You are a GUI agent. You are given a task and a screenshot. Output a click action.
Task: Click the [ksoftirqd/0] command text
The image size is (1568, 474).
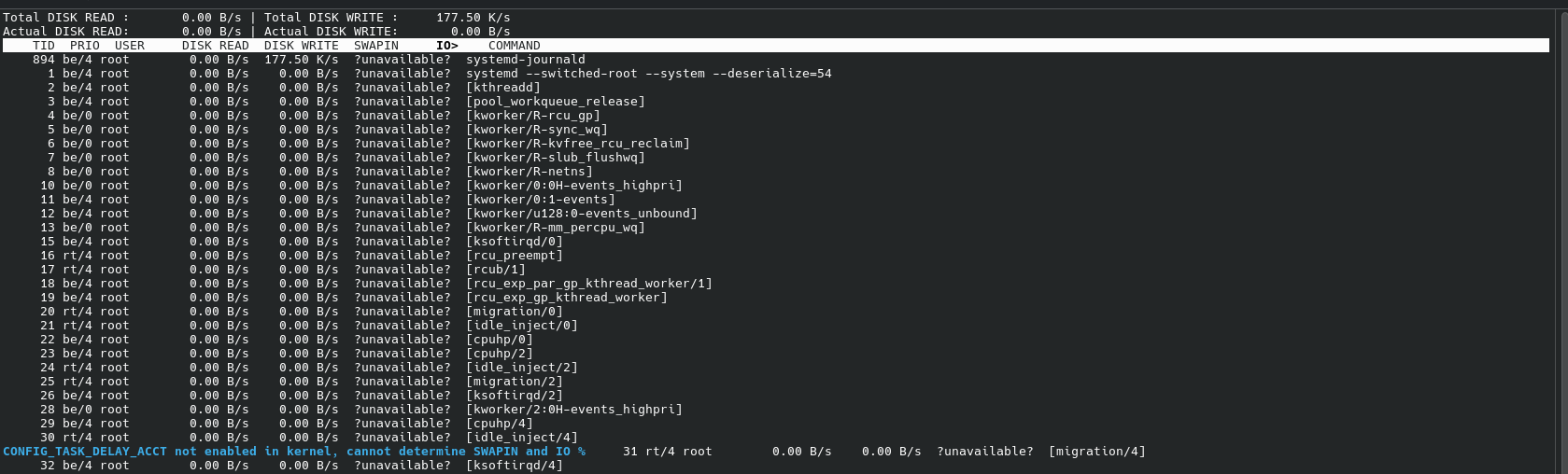[515, 242]
